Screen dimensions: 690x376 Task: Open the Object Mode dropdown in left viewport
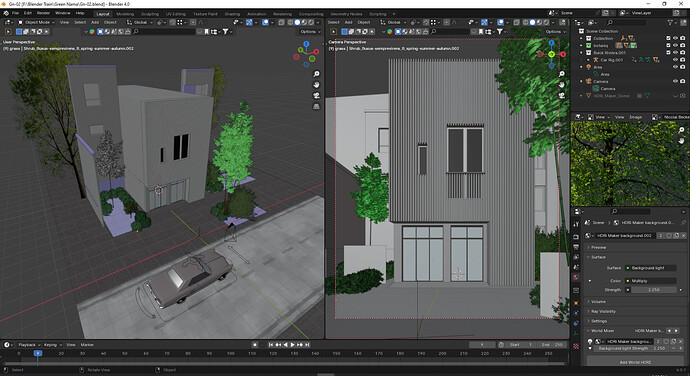[36, 22]
